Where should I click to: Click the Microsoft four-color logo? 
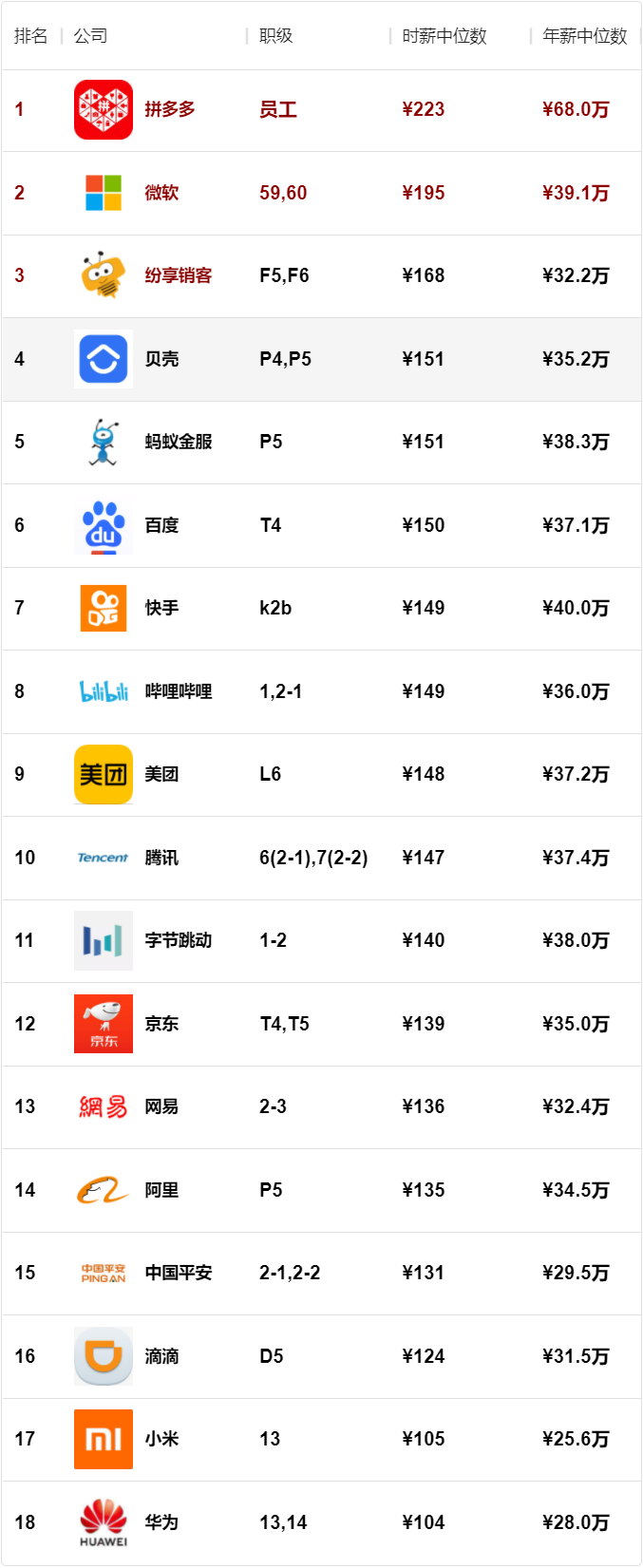104,193
